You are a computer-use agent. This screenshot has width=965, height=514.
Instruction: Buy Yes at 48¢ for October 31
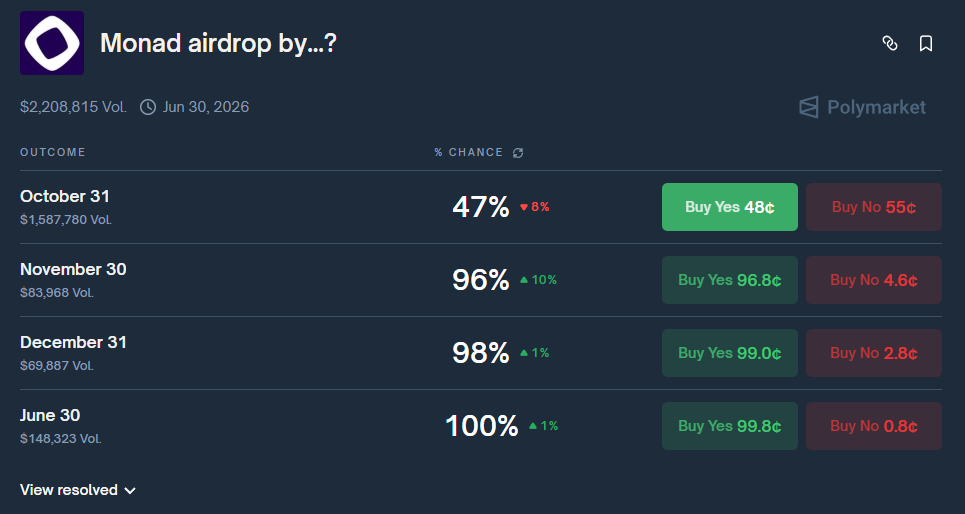point(729,207)
